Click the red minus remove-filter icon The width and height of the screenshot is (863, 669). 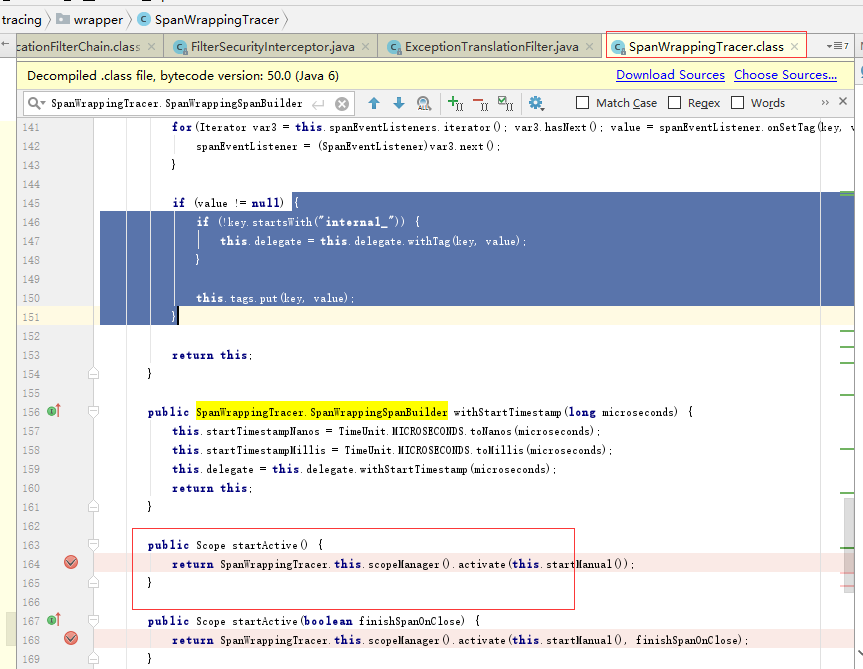coord(481,103)
